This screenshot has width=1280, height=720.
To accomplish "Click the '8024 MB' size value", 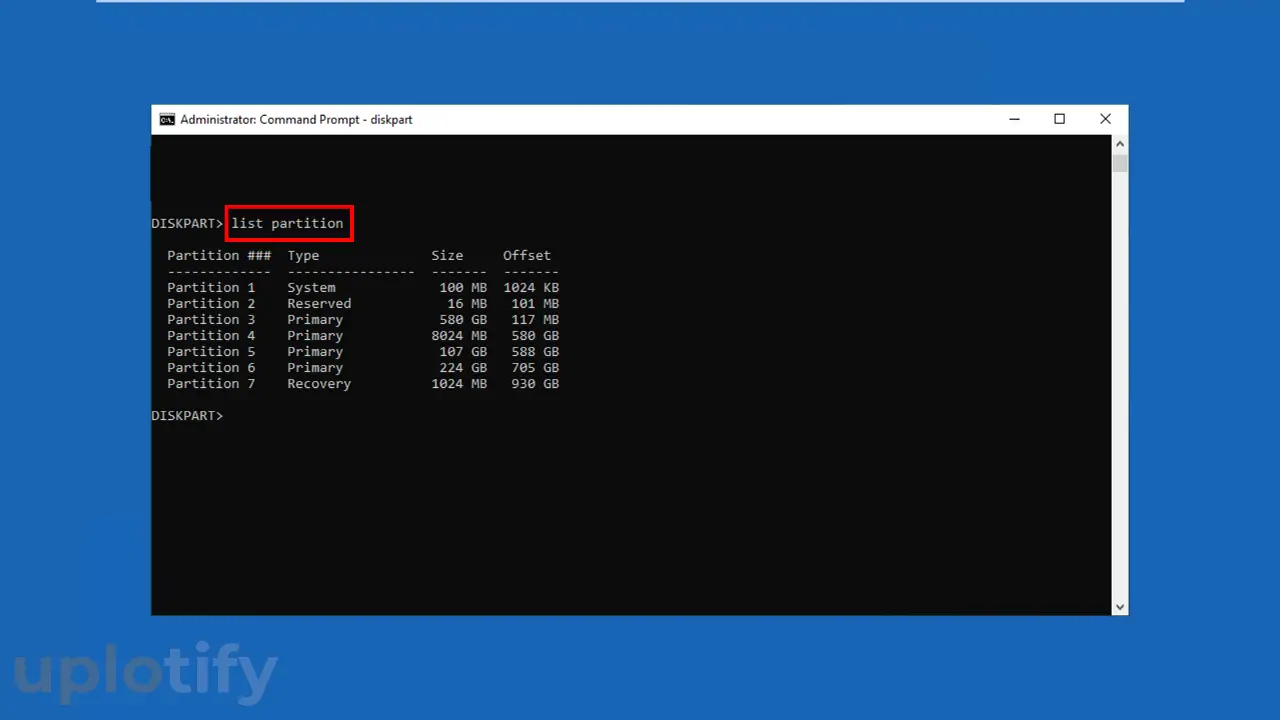I will pos(459,335).
